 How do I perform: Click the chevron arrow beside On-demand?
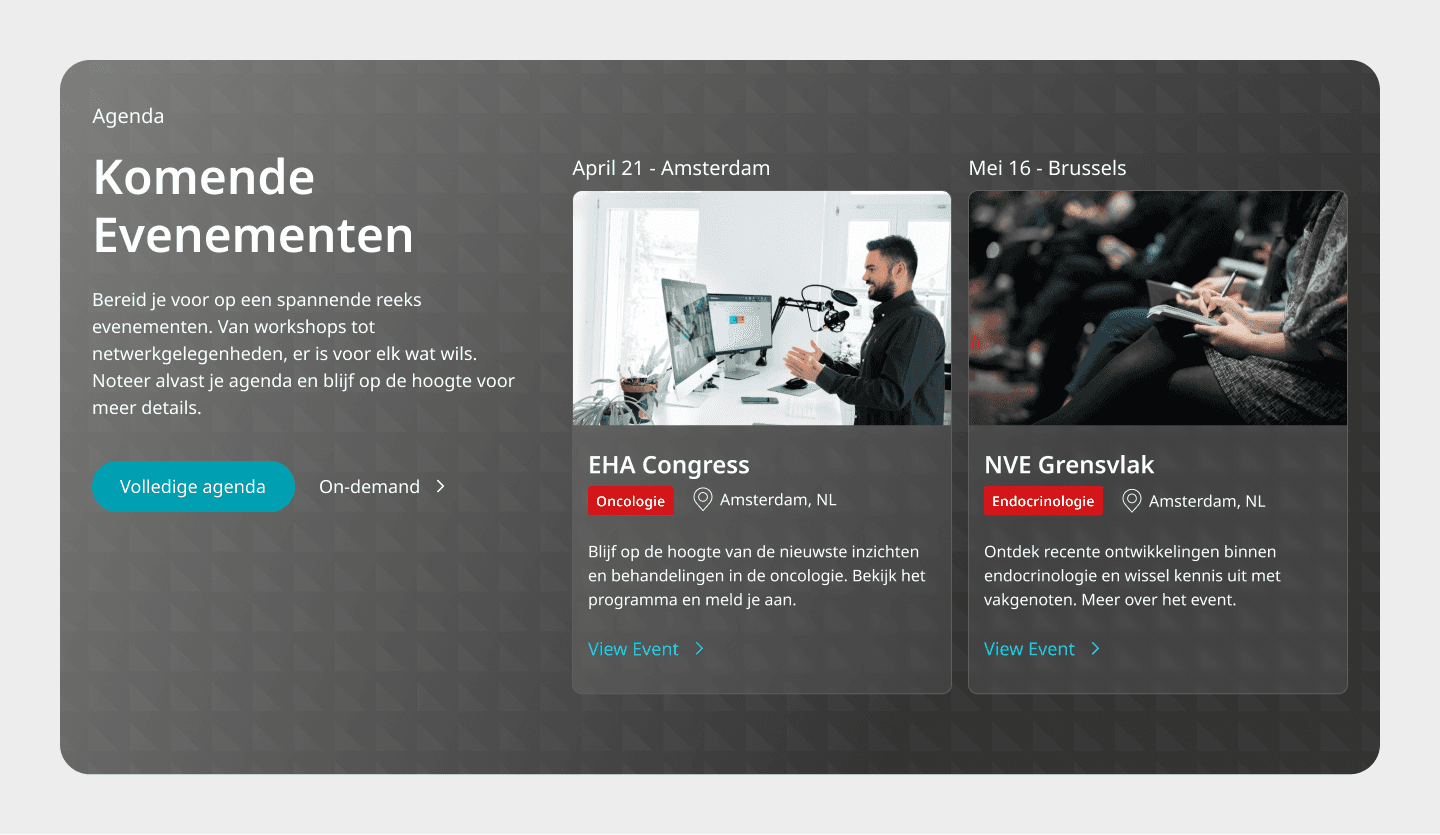pos(440,486)
